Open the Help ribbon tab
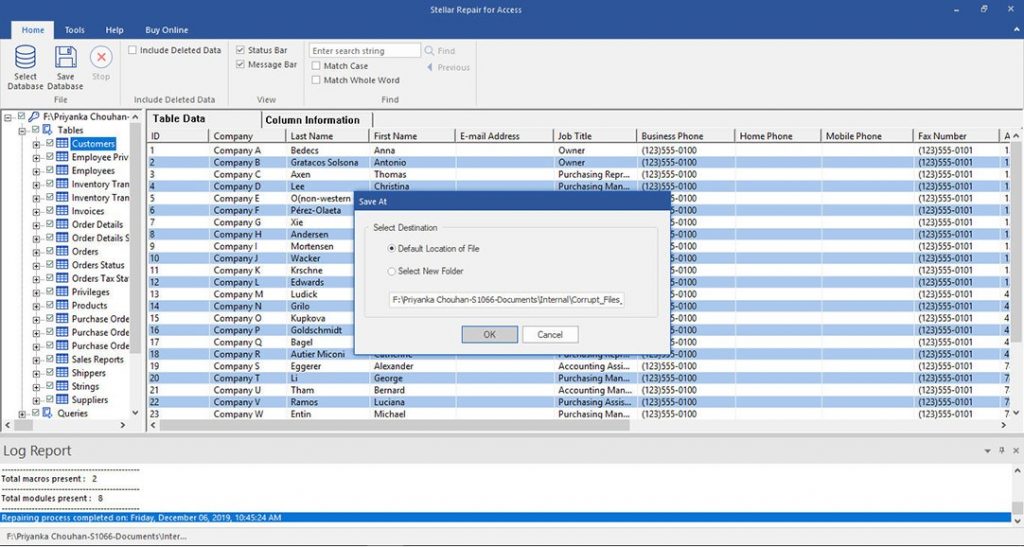 pyautogui.click(x=114, y=30)
